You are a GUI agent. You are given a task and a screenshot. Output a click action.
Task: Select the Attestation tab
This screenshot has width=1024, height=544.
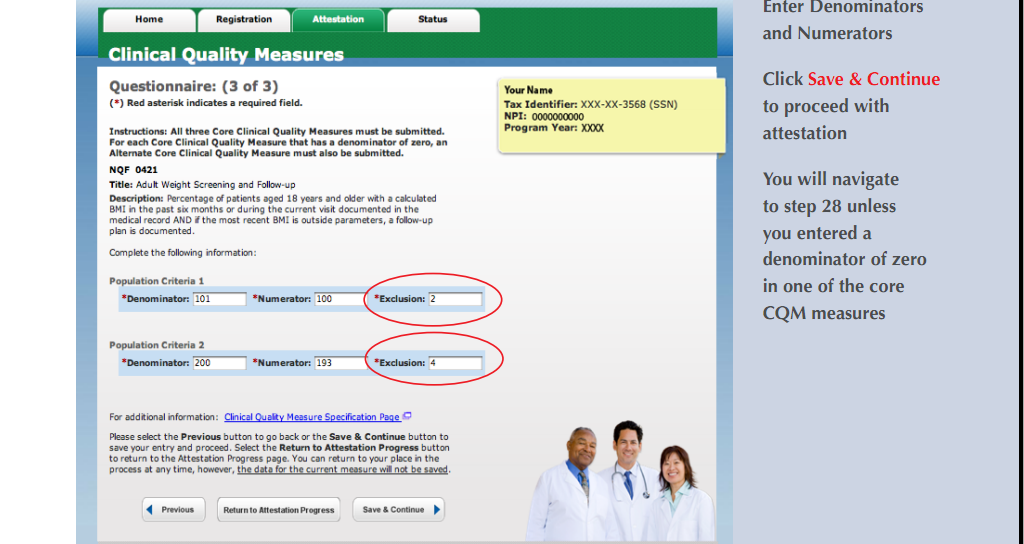pos(338,20)
